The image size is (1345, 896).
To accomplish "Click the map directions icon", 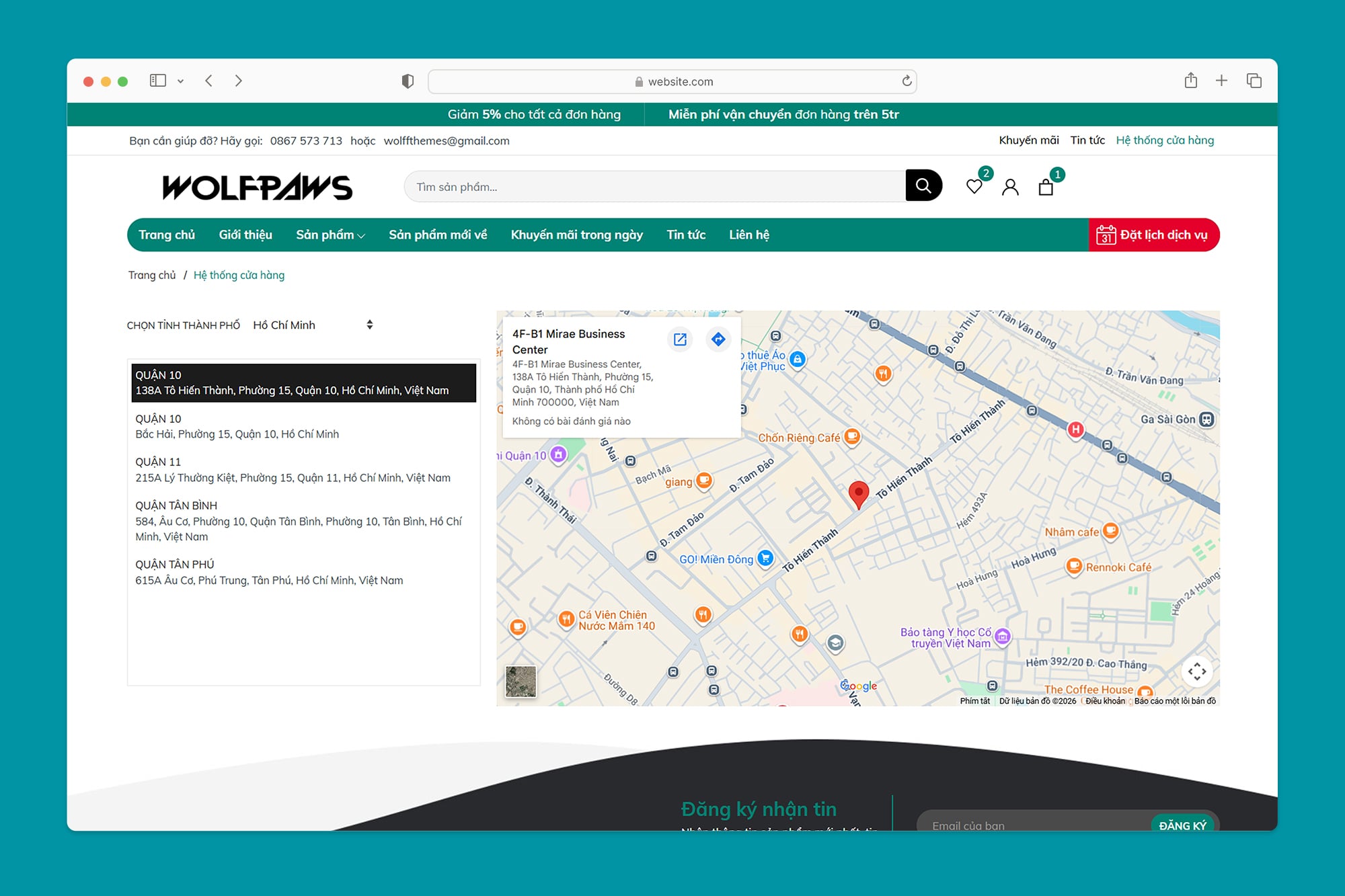I will [718, 339].
